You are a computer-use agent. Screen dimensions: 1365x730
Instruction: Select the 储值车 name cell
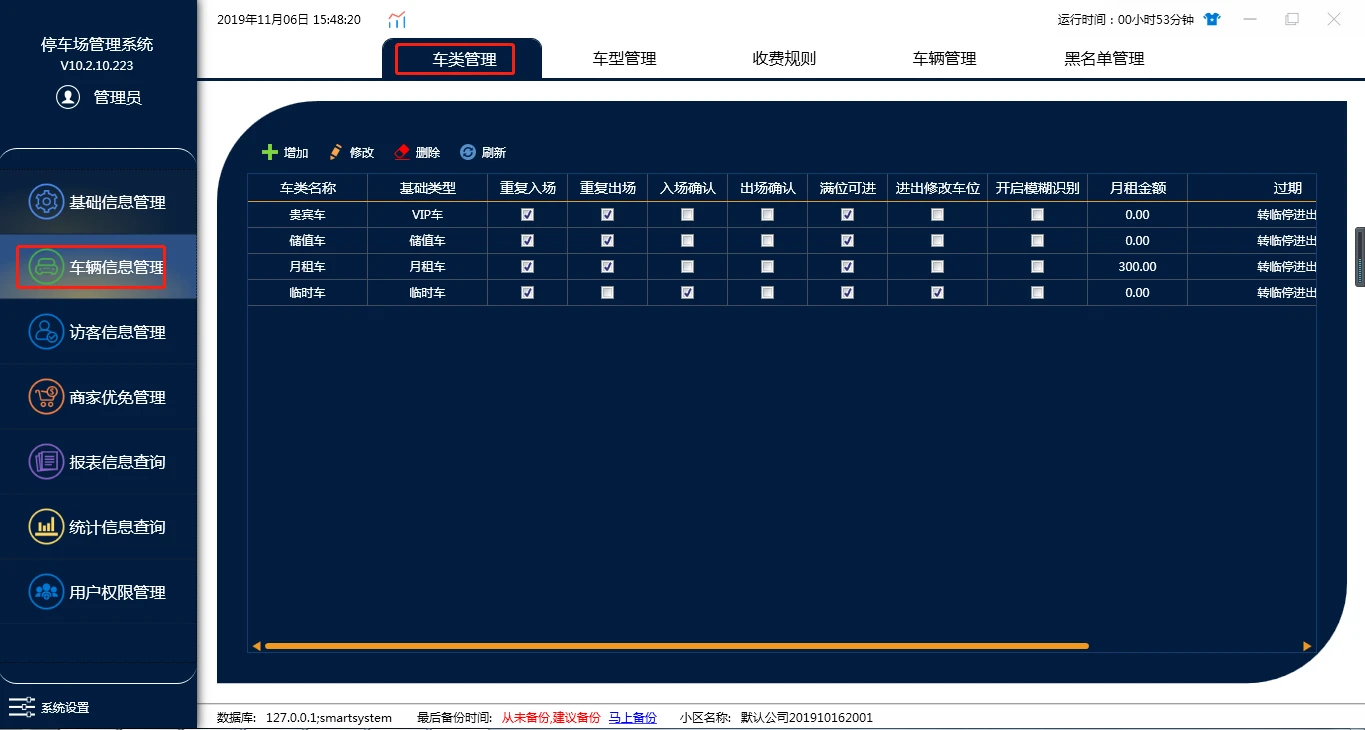[x=308, y=241]
